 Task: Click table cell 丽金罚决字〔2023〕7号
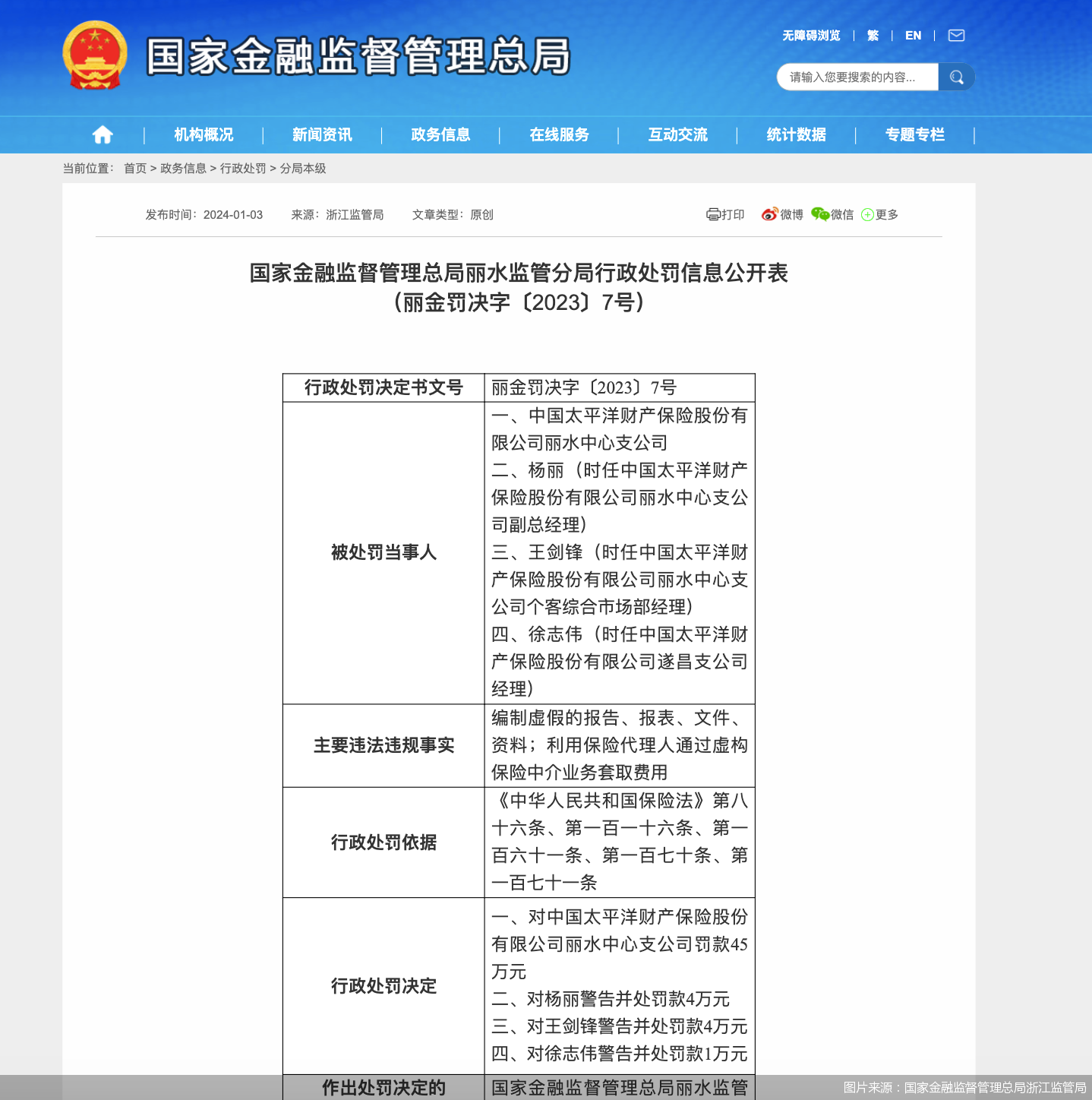(584, 387)
